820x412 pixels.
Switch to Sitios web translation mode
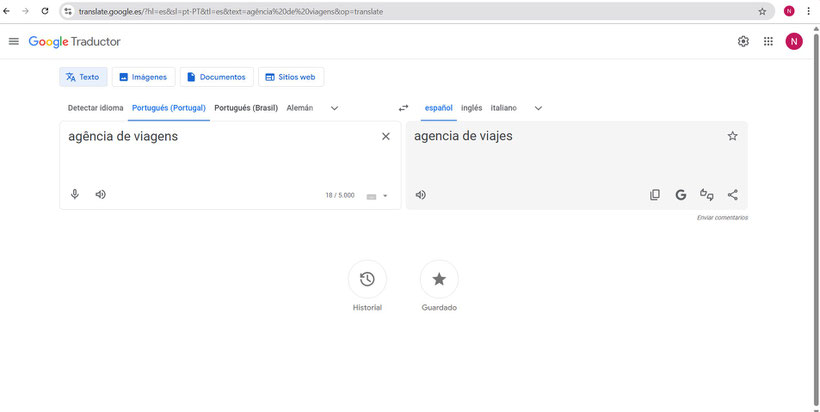291,77
